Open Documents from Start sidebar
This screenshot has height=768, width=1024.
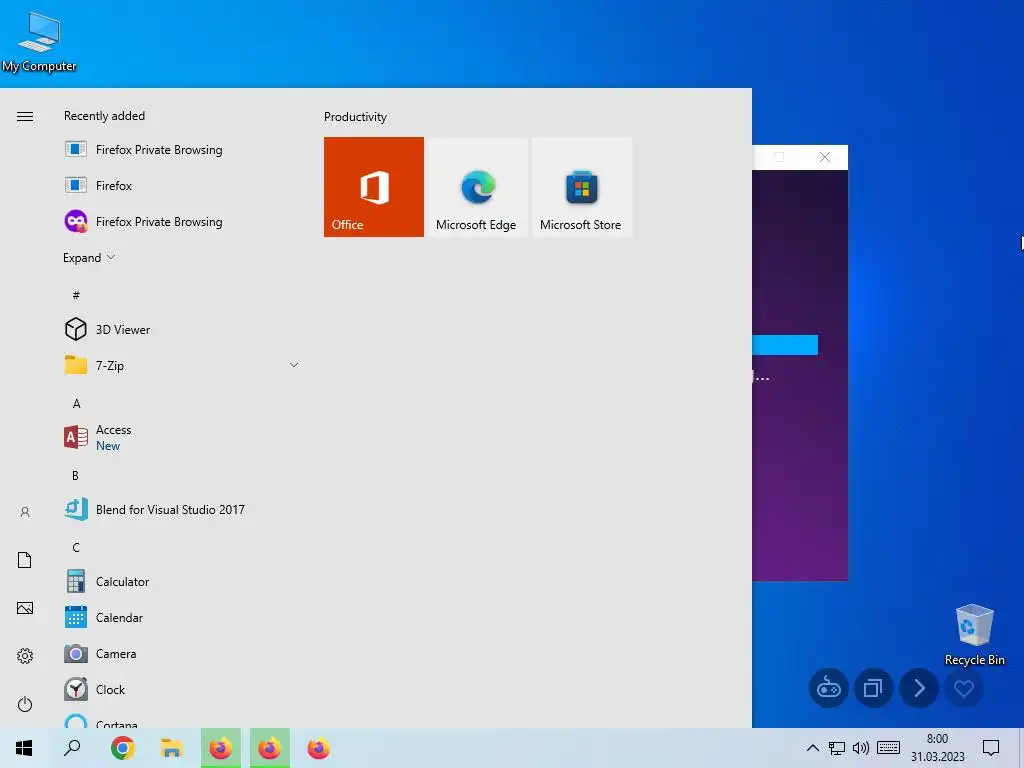[x=25, y=560]
